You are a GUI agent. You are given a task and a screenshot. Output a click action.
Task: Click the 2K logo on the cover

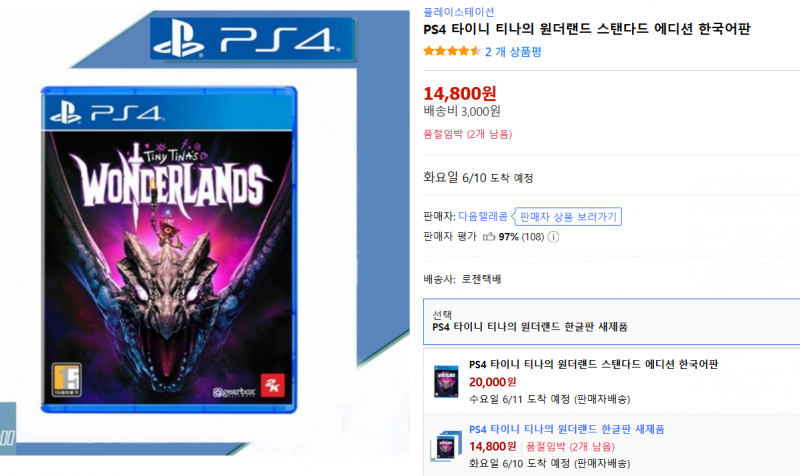coord(272,386)
